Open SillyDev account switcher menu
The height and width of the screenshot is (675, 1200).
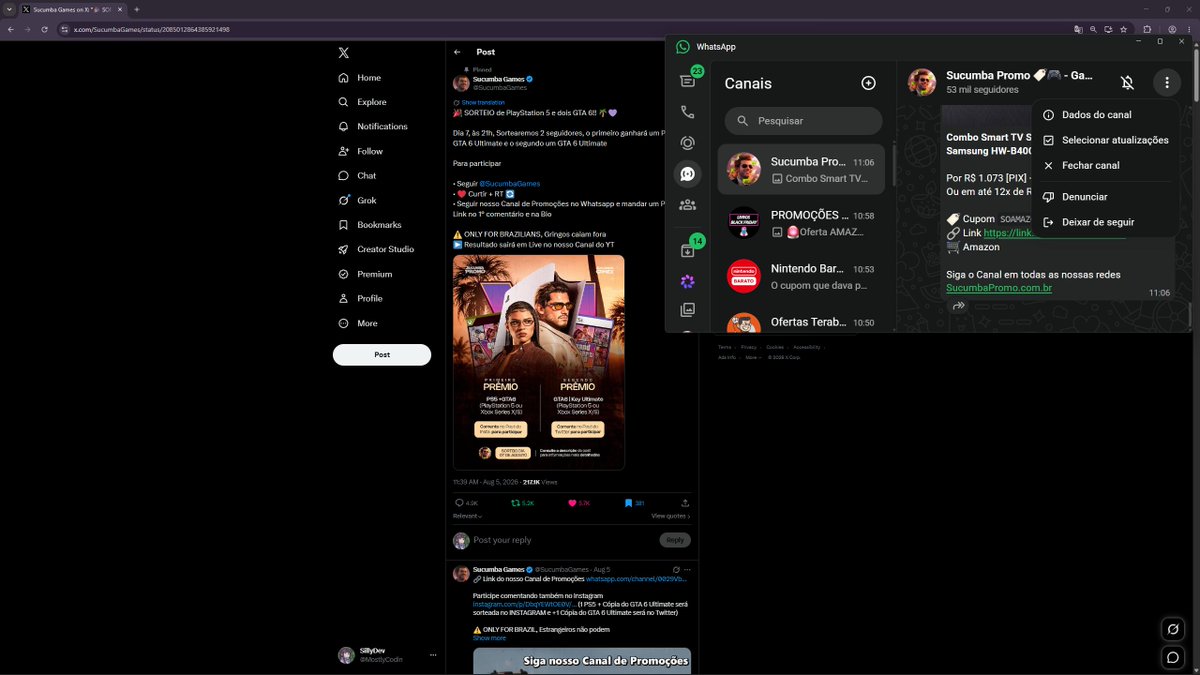click(x=386, y=655)
